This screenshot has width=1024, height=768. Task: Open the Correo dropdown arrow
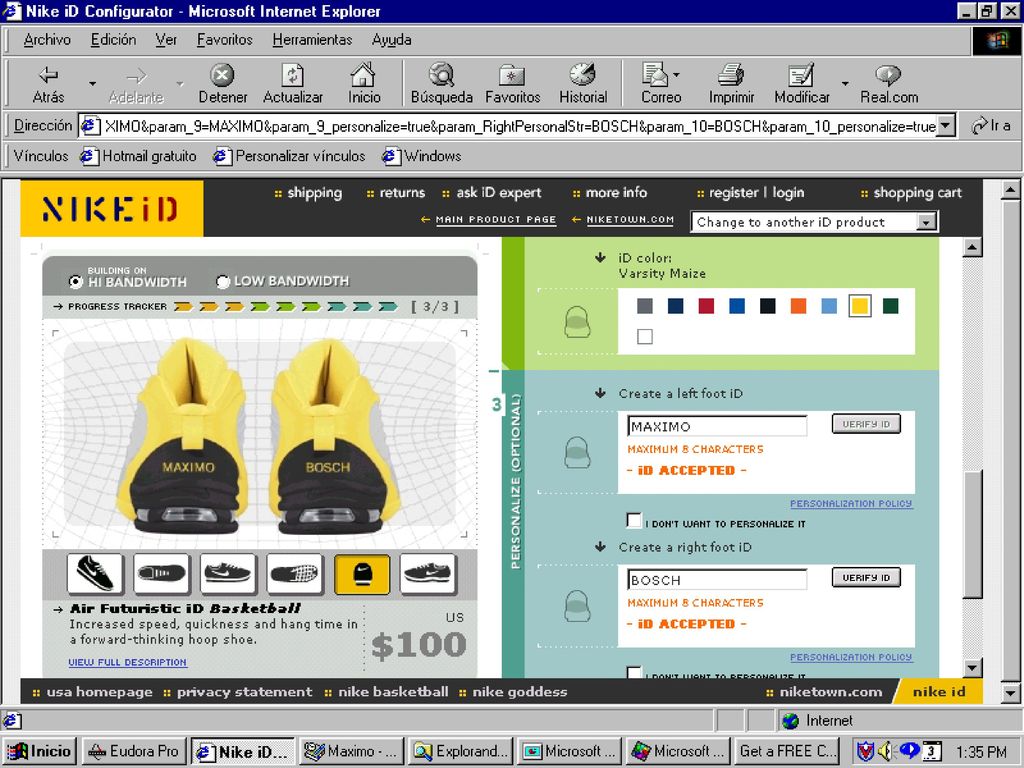click(x=676, y=74)
